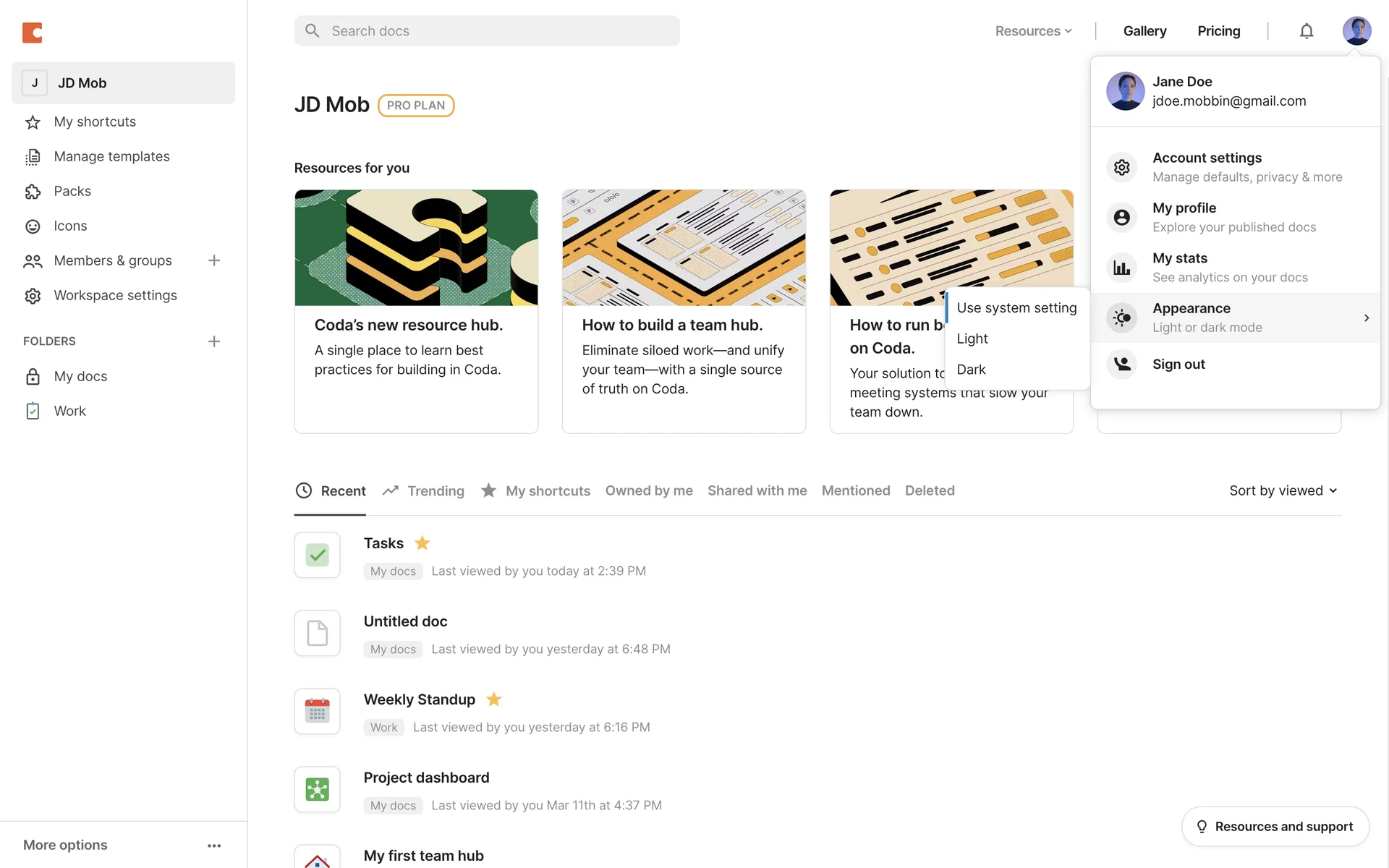Image resolution: width=1389 pixels, height=868 pixels.
Task: Add new folder with plus icon
Action: click(x=214, y=341)
